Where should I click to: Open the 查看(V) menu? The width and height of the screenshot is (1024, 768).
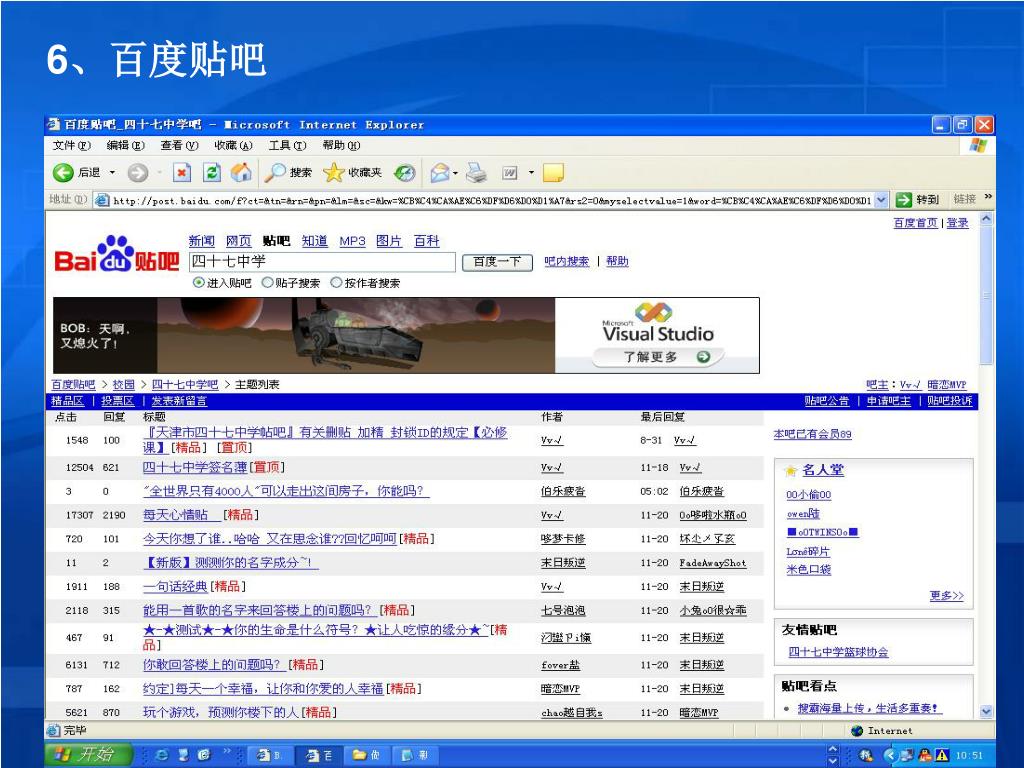pos(179,145)
